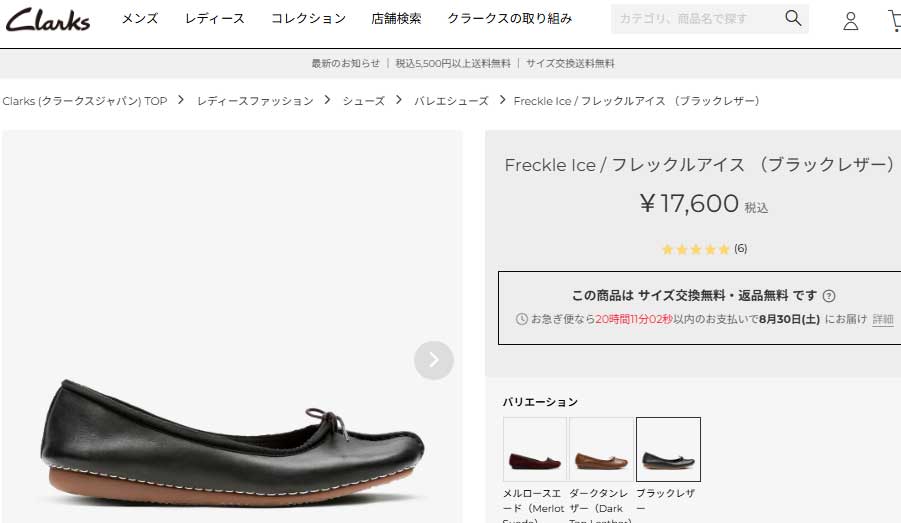Open the メンズ menu
901x523 pixels.
(140, 19)
